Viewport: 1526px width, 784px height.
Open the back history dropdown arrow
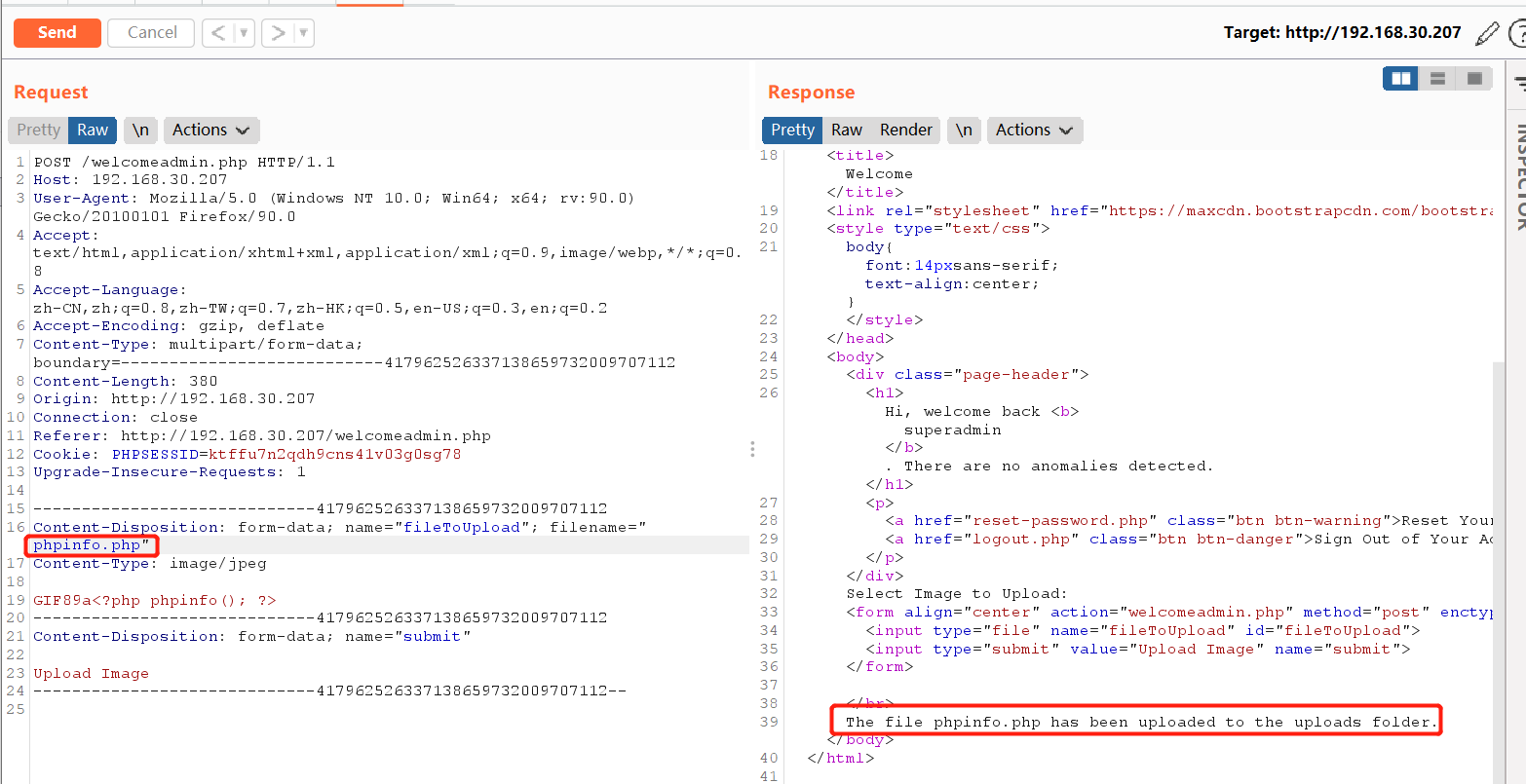click(244, 33)
